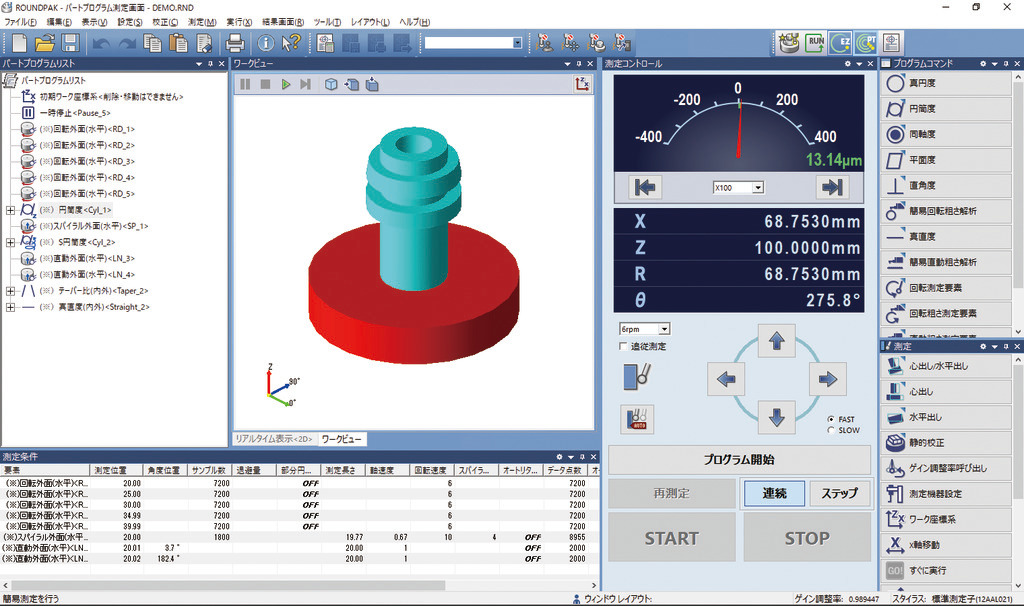This screenshot has width=1024, height=606.
Task: Click the RUN mode icon
Action: click(x=815, y=43)
